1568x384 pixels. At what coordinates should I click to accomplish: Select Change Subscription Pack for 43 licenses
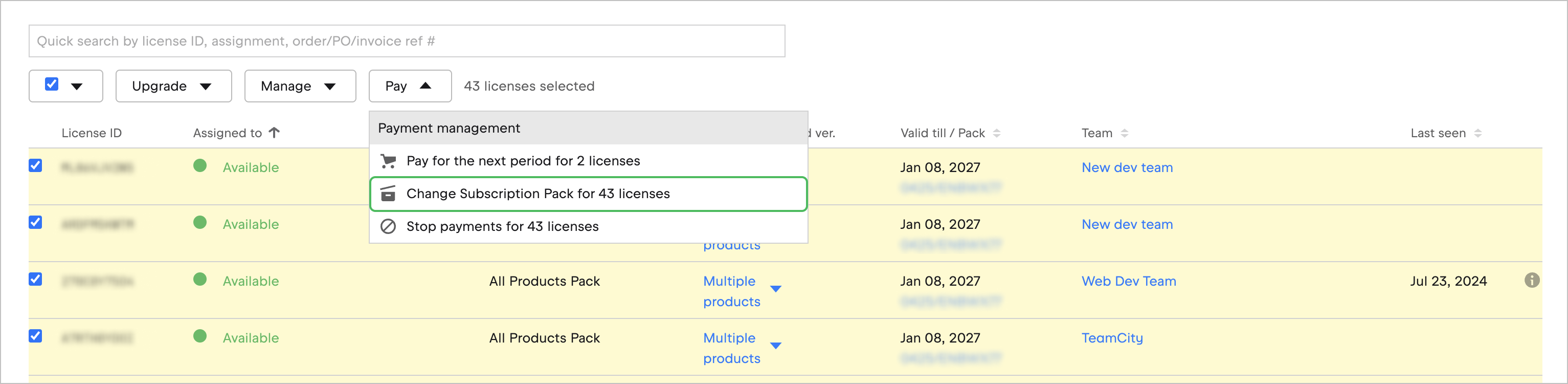click(x=537, y=194)
